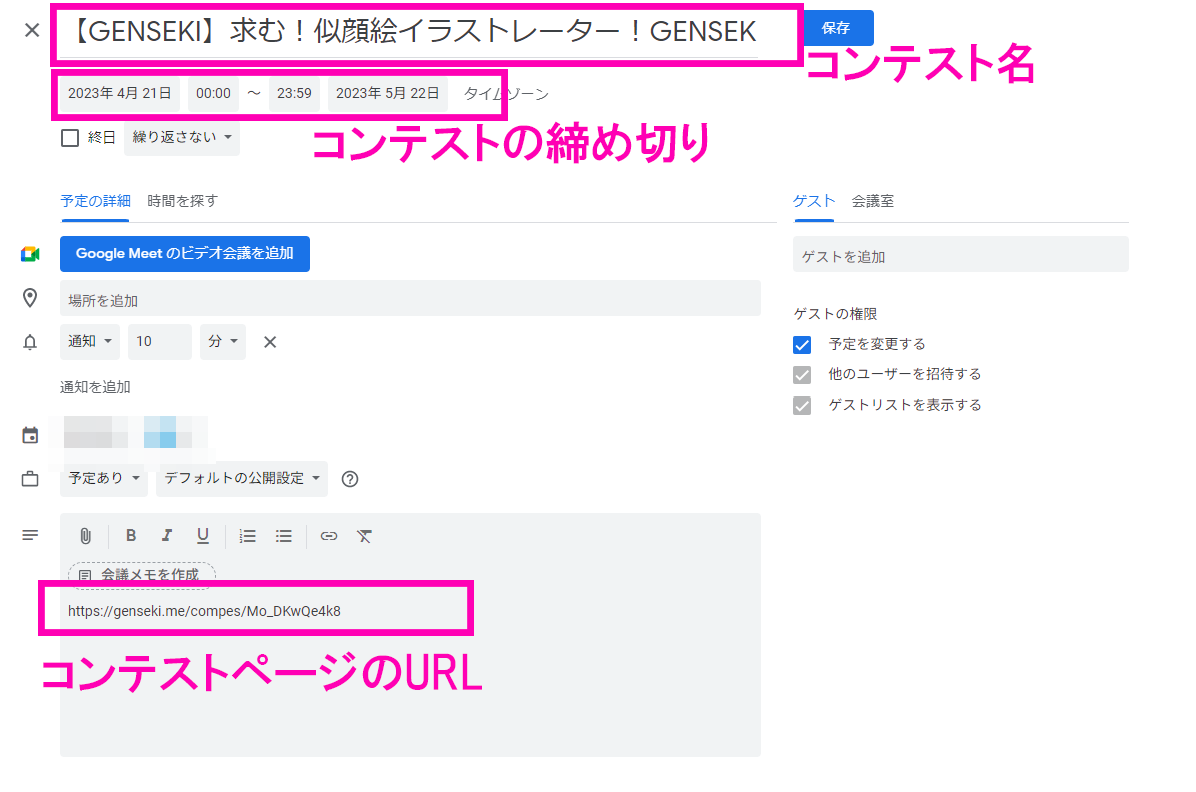Click the notification bell icon
Image resolution: width=1196 pixels, height=792 pixels.
pyautogui.click(x=30, y=342)
